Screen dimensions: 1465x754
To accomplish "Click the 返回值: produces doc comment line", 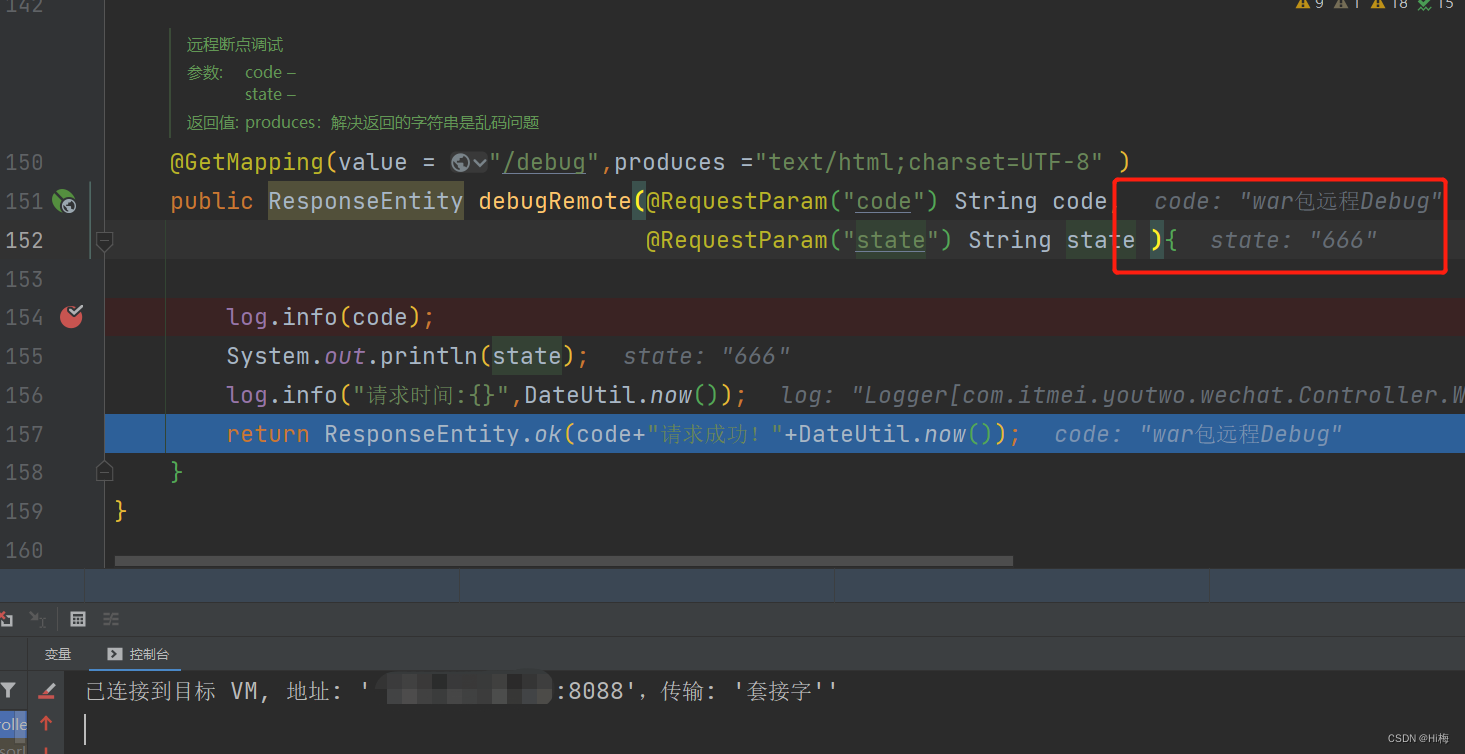I will 363,123.
